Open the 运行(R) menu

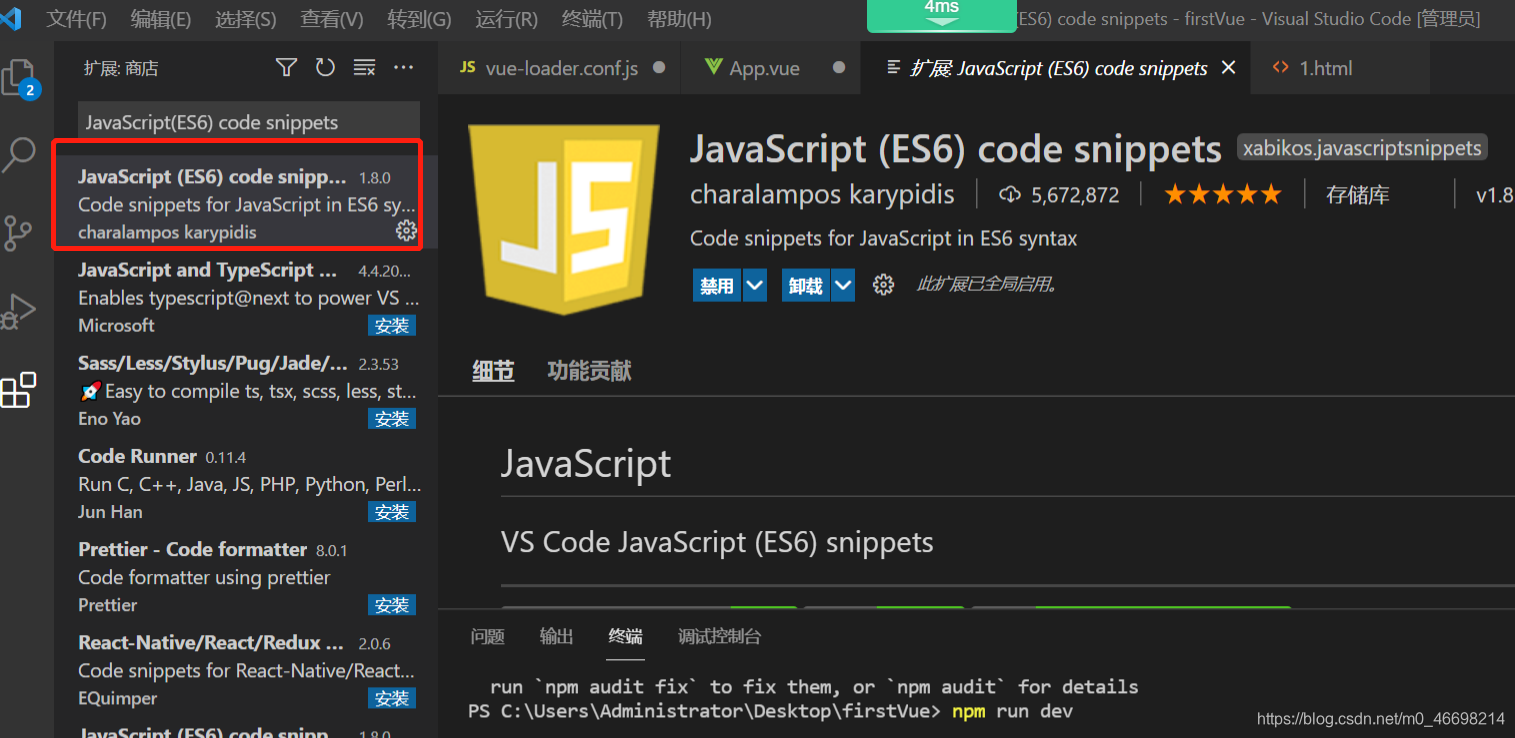(506, 19)
